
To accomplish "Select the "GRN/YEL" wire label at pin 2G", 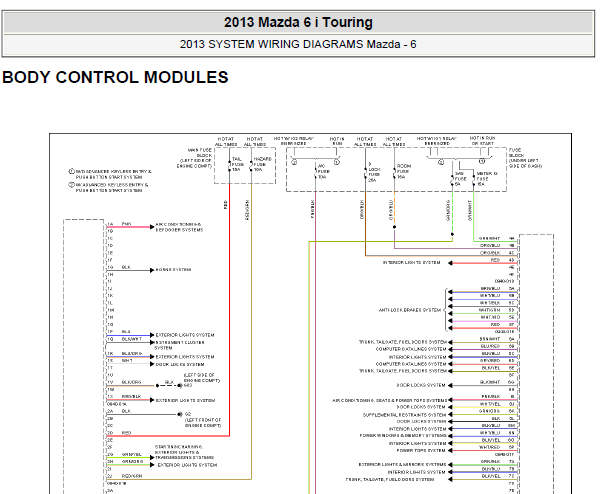I will [132, 455].
